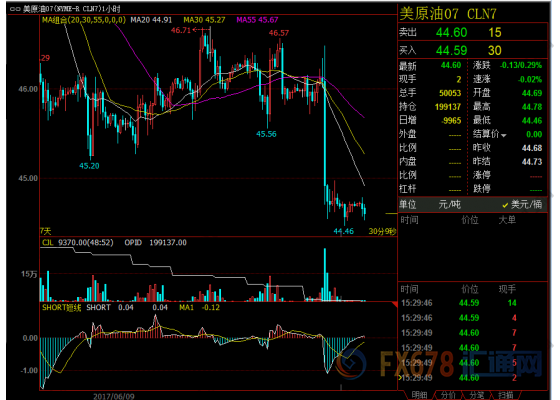Image resolution: width=560 pixels, height=400 pixels.
Task: Select the 美元/桶 unit option
Action: pos(526,204)
